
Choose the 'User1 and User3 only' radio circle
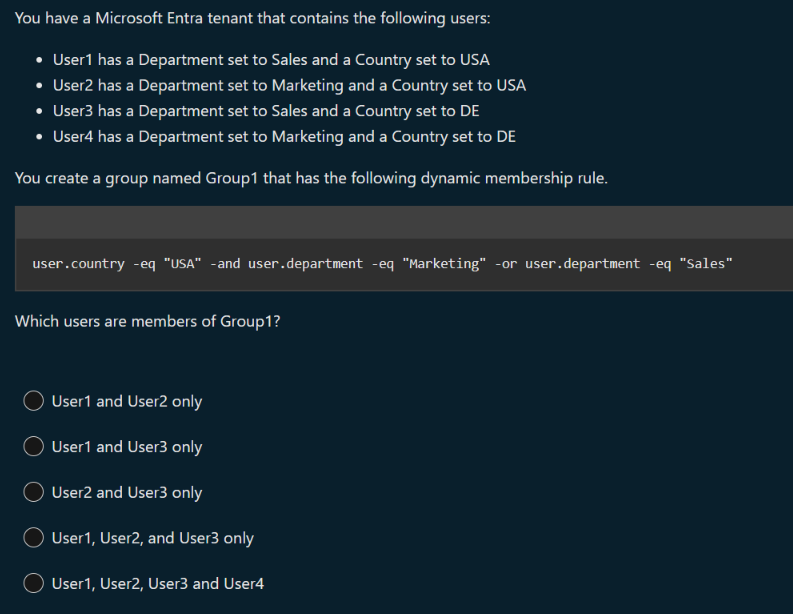pos(34,447)
